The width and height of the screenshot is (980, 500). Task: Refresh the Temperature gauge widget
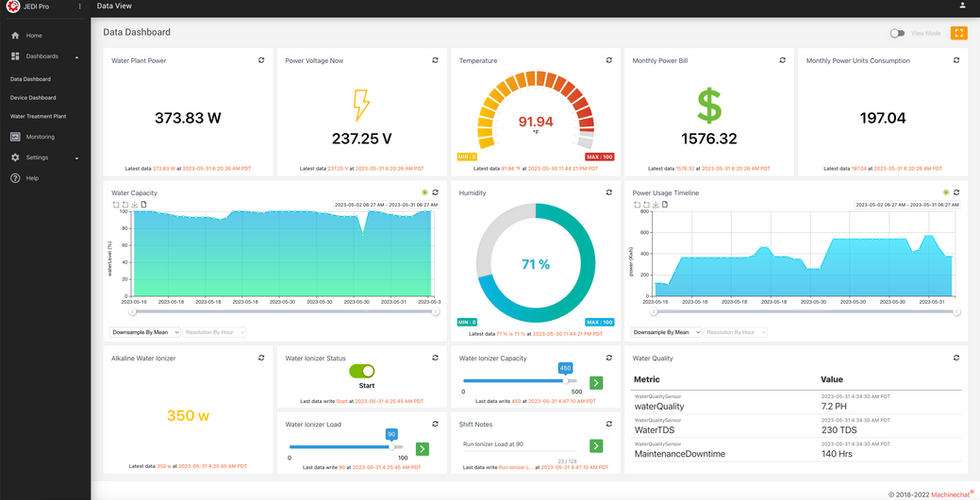[x=609, y=60]
